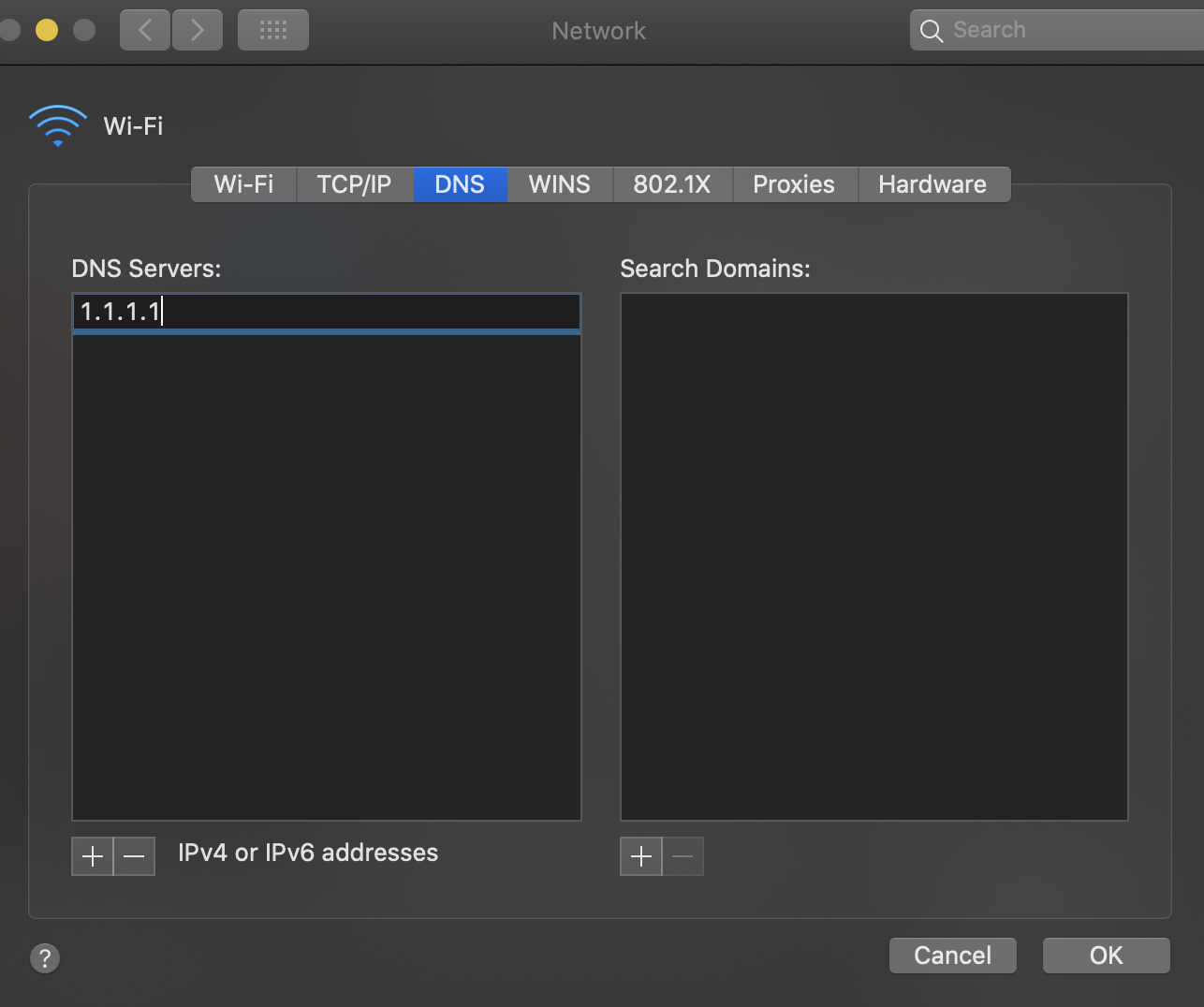
Task: Click the Wi-Fi signal icon
Action: point(56,124)
